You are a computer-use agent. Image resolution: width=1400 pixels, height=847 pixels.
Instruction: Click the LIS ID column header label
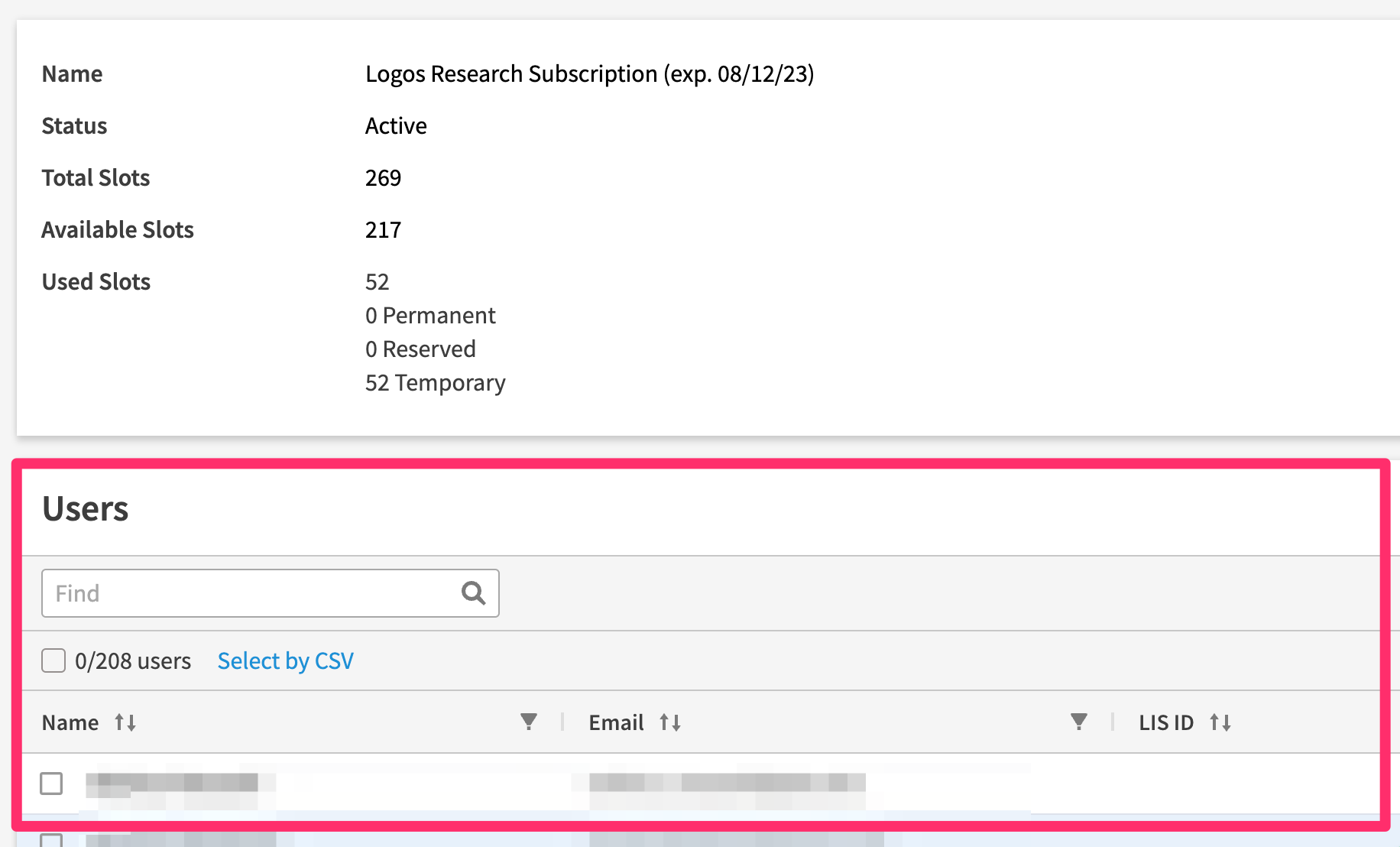point(1166,722)
